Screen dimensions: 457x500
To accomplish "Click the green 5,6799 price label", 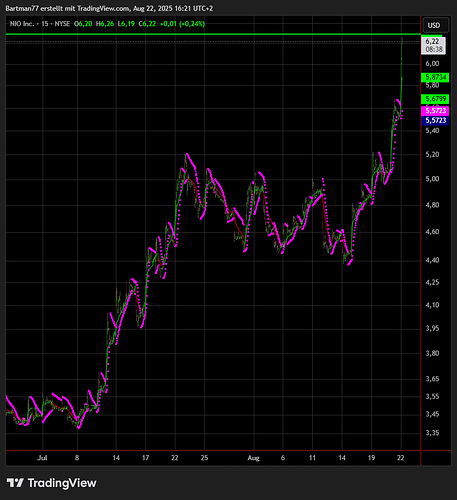I will pyautogui.click(x=435, y=99).
